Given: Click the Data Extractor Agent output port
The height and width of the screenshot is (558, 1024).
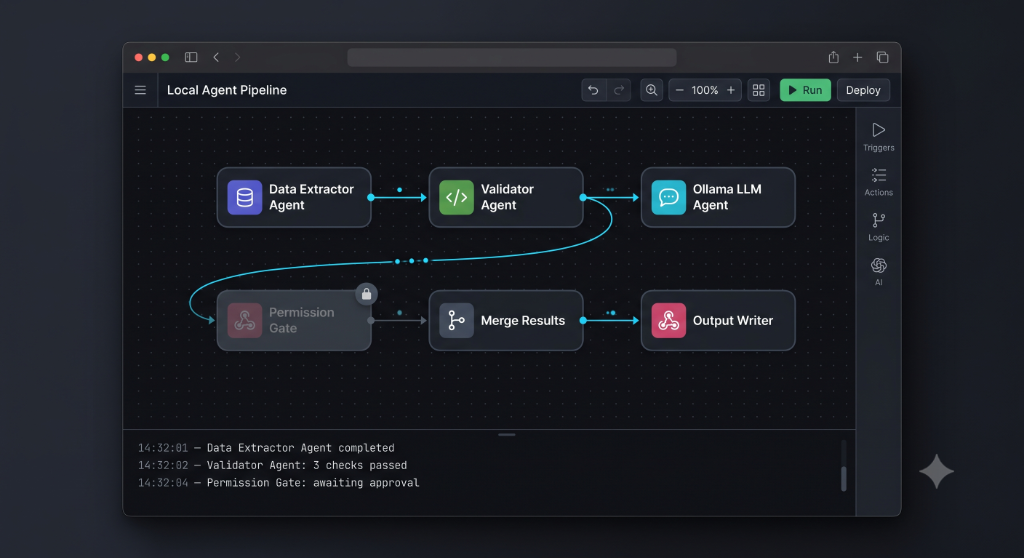Looking at the screenshot, I should [x=371, y=197].
